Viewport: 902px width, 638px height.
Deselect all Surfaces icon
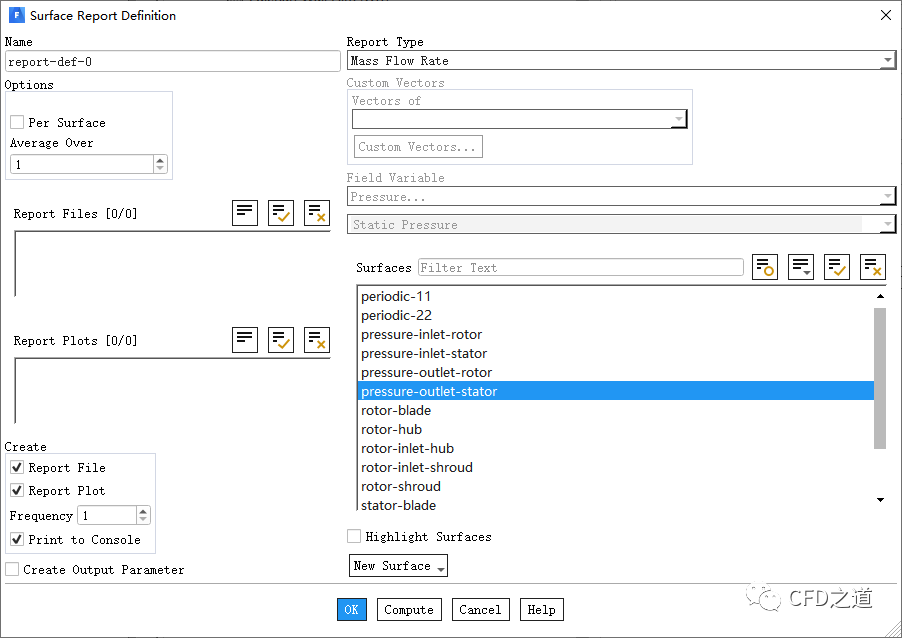[873, 267]
